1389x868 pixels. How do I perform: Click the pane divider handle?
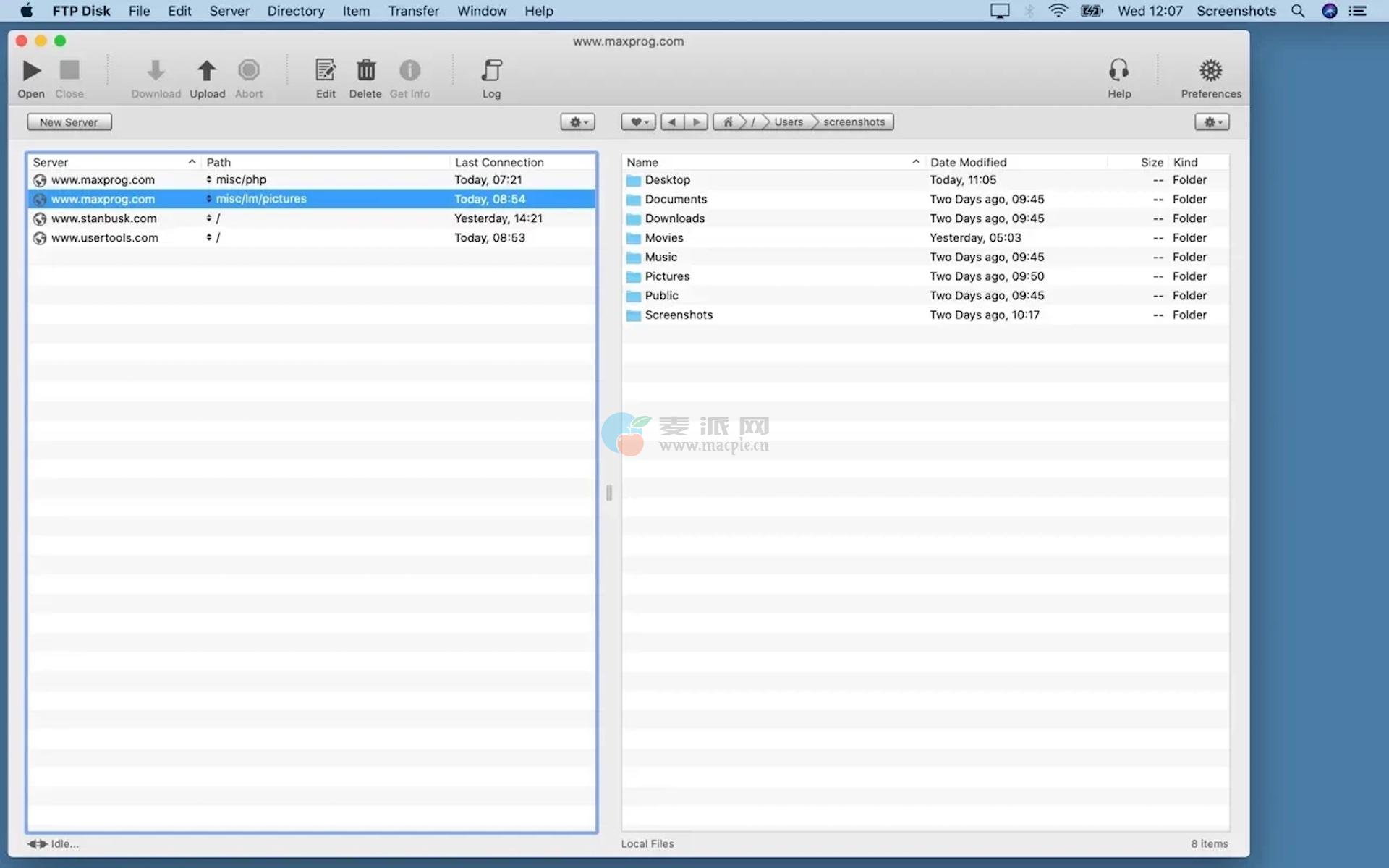(609, 493)
